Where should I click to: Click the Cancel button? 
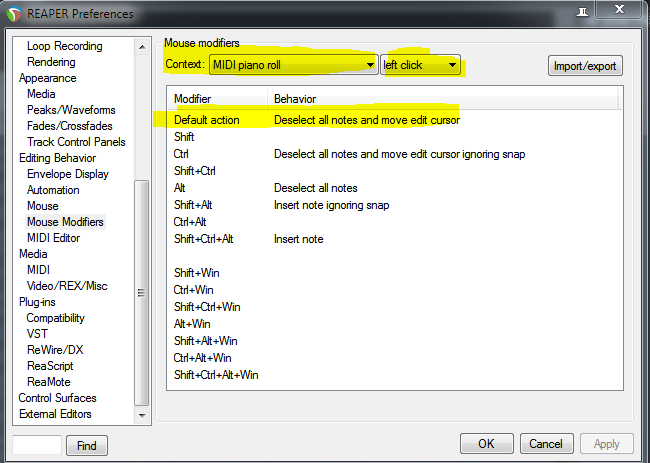(x=546, y=444)
